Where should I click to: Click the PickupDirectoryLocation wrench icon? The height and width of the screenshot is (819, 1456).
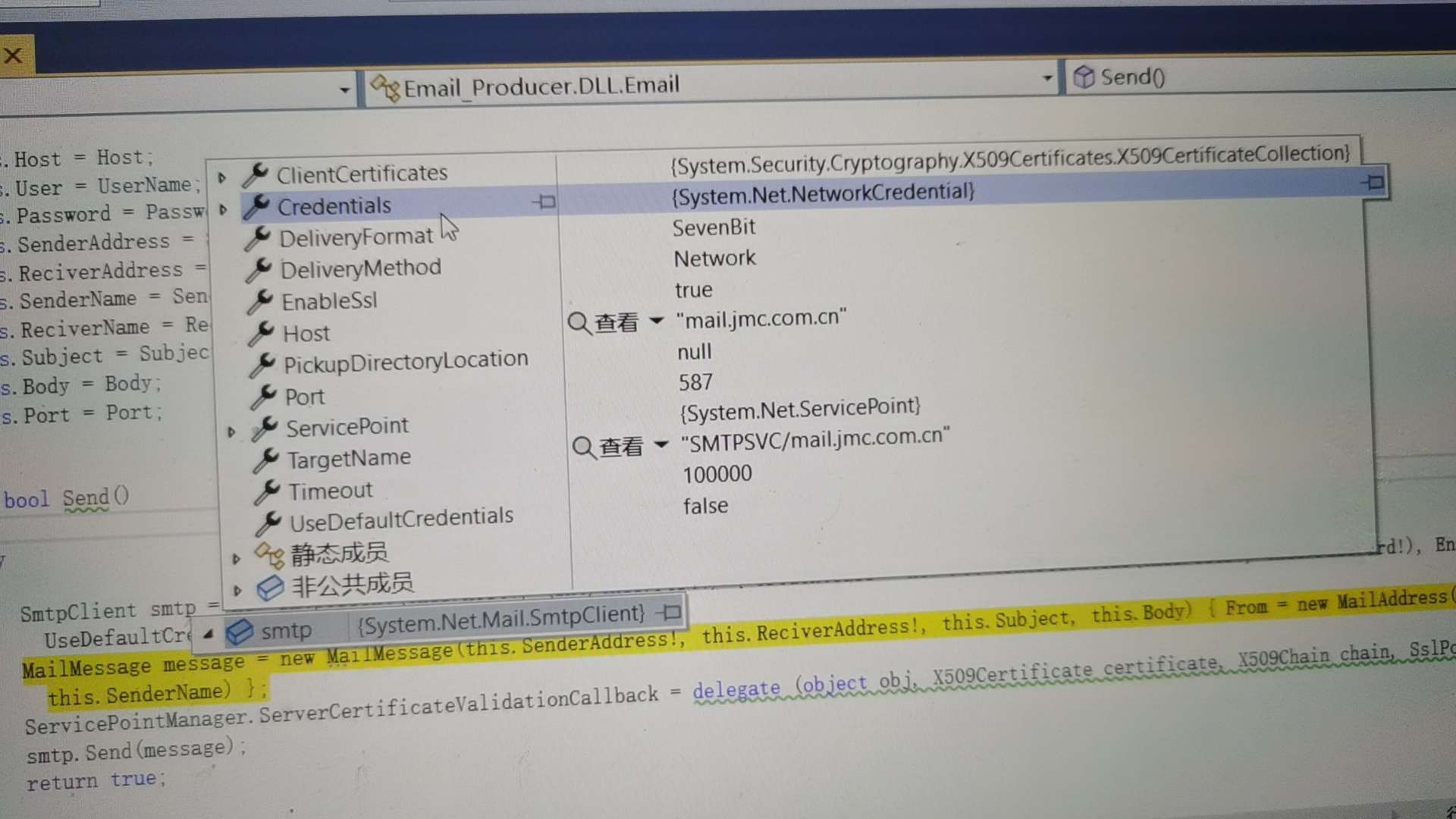(x=264, y=366)
